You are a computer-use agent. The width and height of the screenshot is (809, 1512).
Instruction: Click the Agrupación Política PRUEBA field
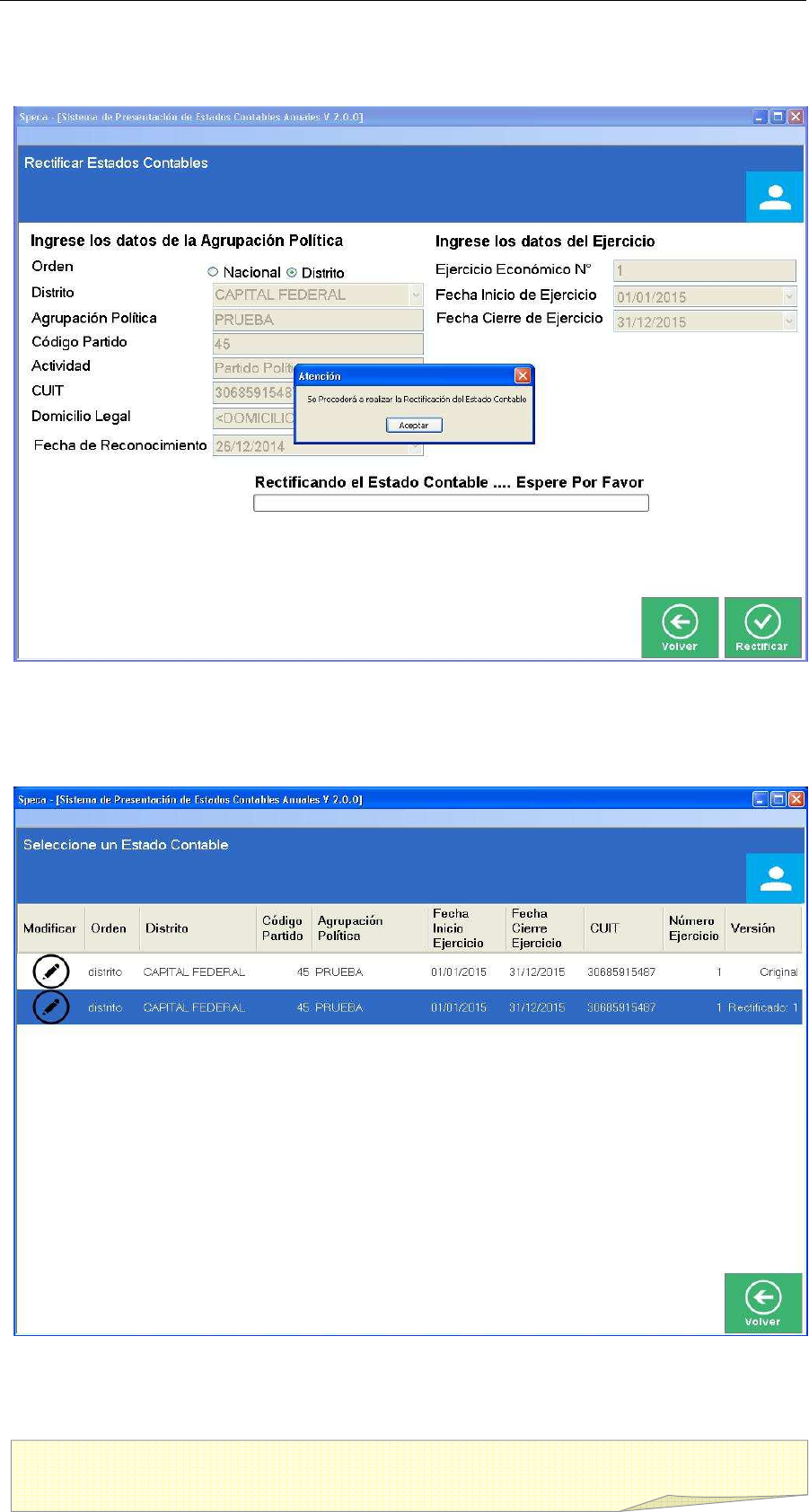click(318, 320)
